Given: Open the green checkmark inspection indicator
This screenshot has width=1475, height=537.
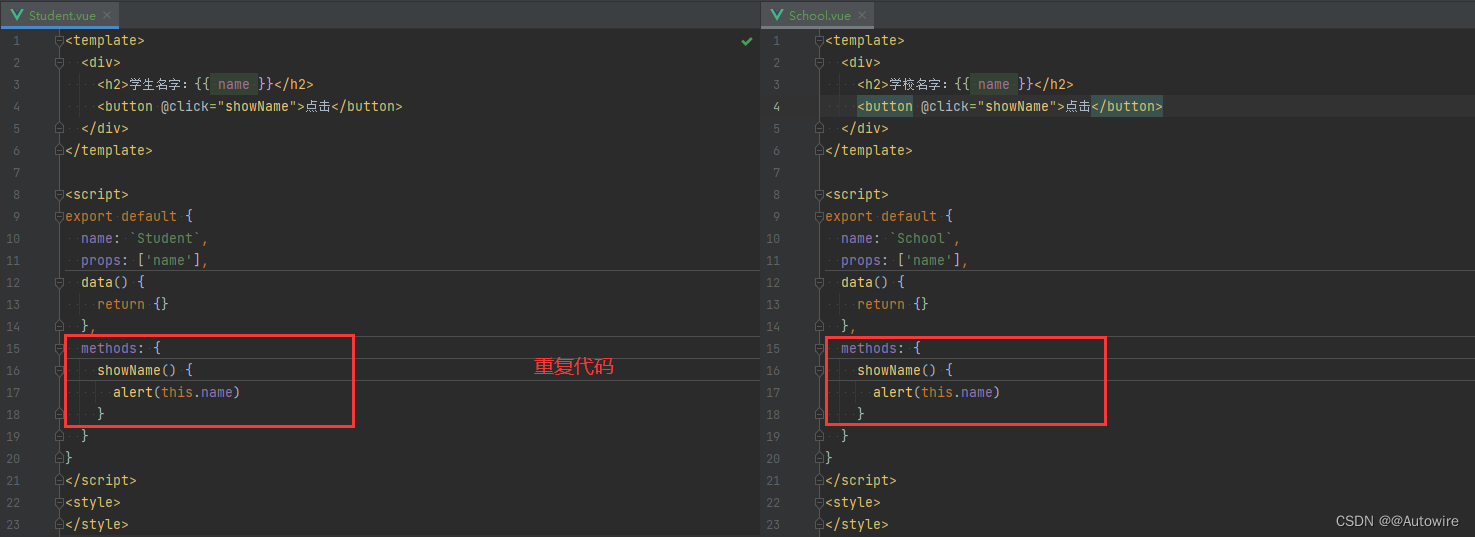Looking at the screenshot, I should (x=746, y=41).
